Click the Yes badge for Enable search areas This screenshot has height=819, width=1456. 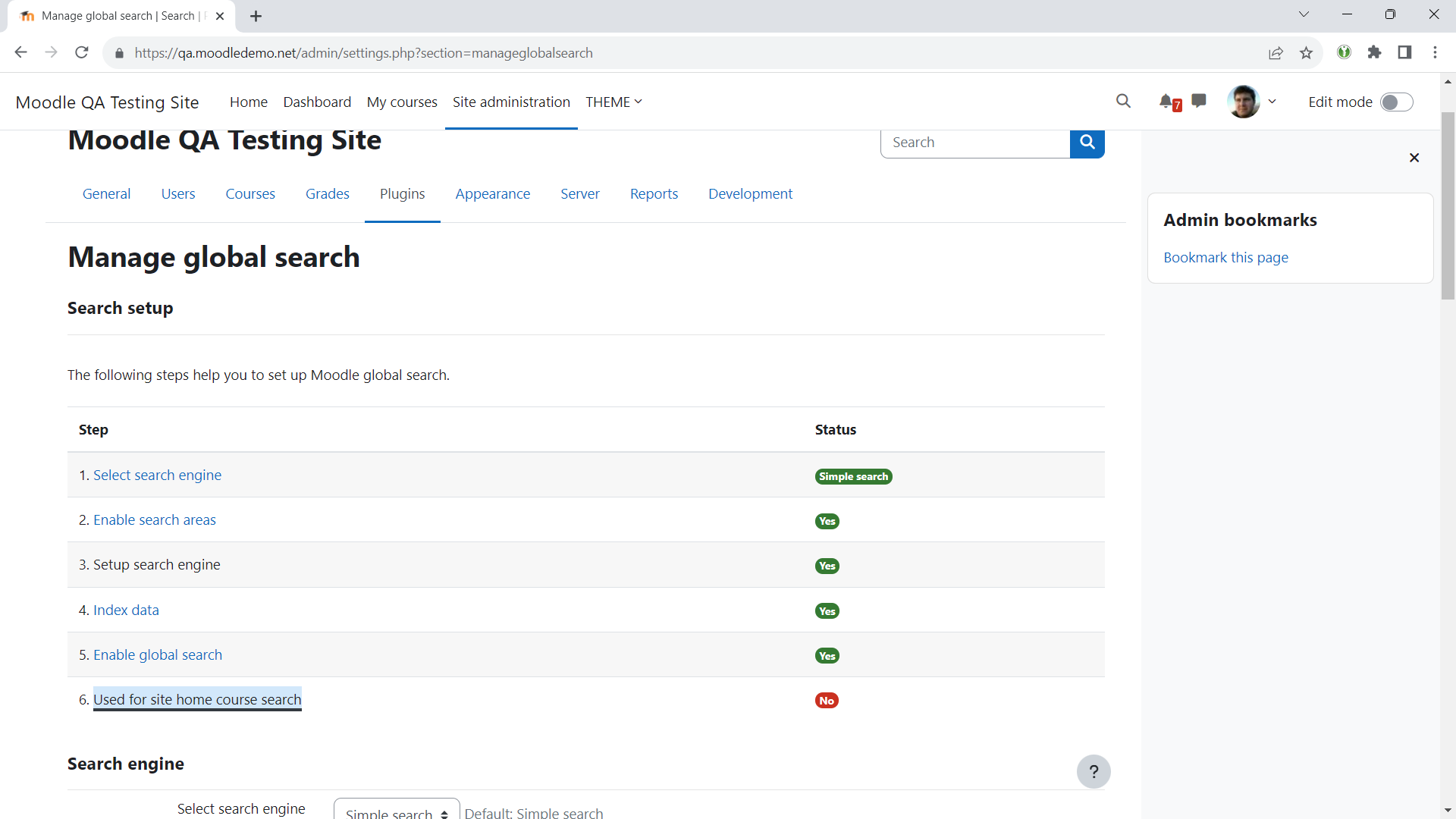[x=827, y=521]
